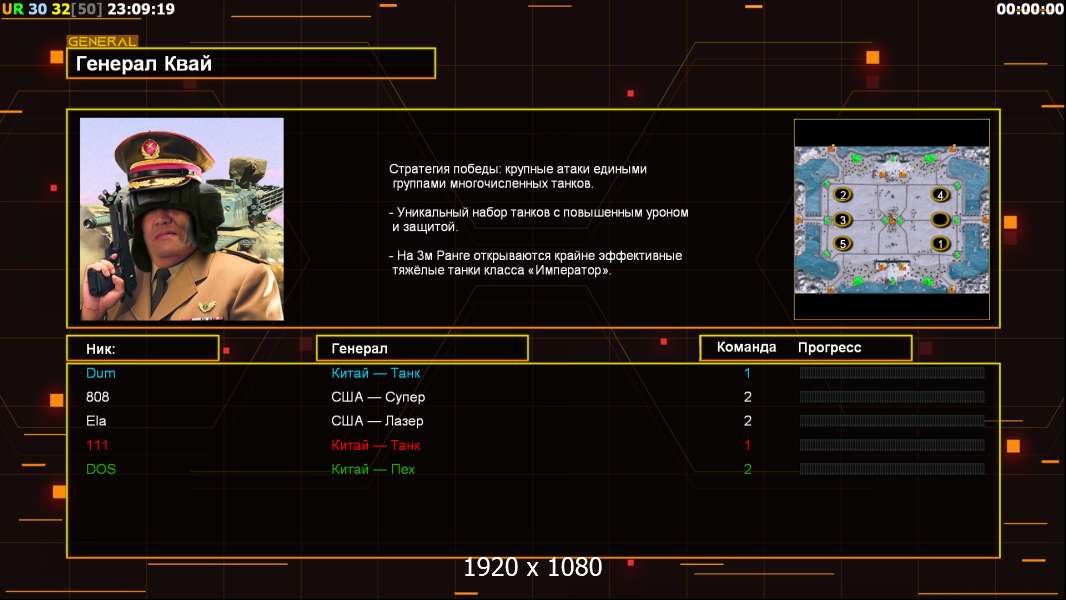Select player "808" in the list
This screenshot has height=600, width=1066.
tap(97, 397)
